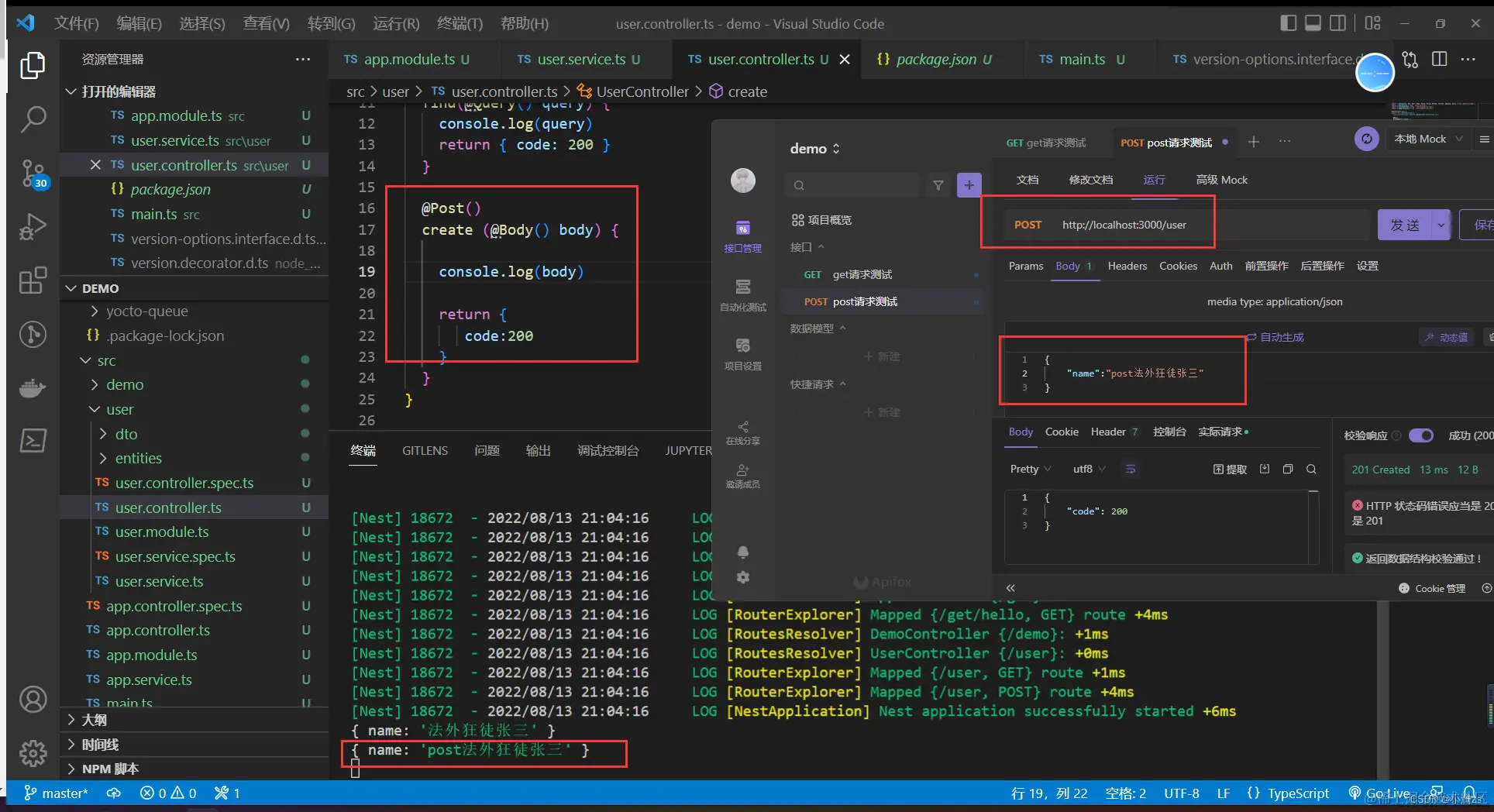Open Apifox 自动化测试 sidebar icon
Viewport: 1494px width, 812px height.
(742, 295)
